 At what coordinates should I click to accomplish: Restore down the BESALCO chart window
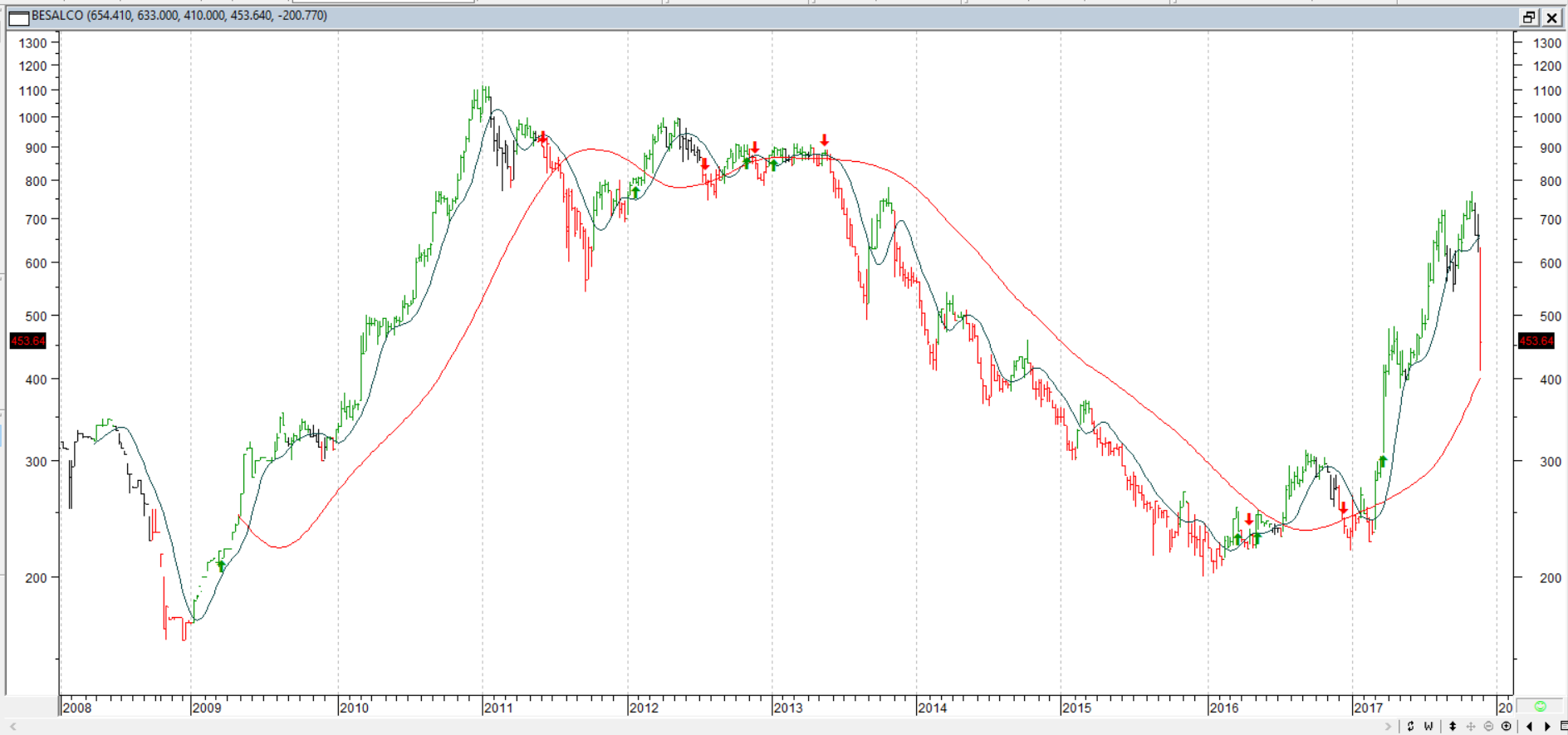pyautogui.click(x=1529, y=17)
